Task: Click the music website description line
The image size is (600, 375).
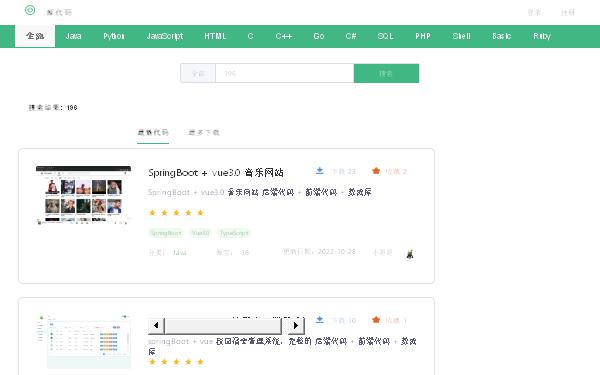Action: [260, 192]
